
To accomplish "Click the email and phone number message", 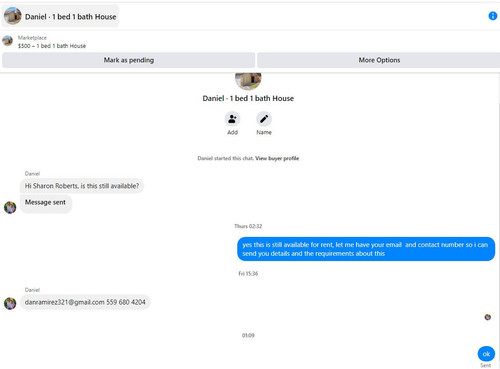I will point(85,302).
